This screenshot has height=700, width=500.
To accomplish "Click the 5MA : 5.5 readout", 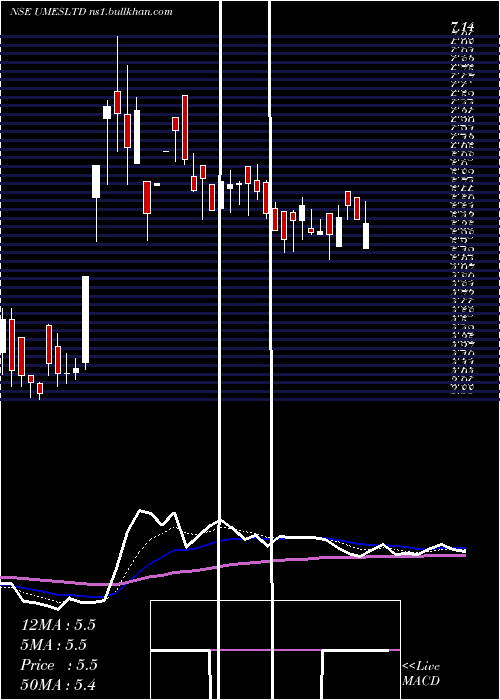I will (54, 645).
